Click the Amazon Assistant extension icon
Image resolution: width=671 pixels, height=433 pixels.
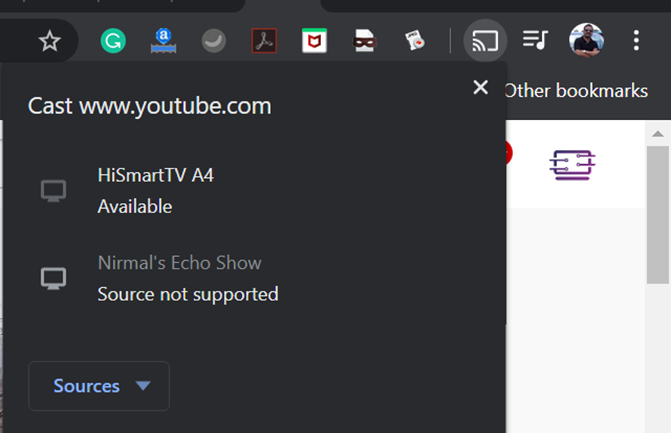tap(162, 41)
